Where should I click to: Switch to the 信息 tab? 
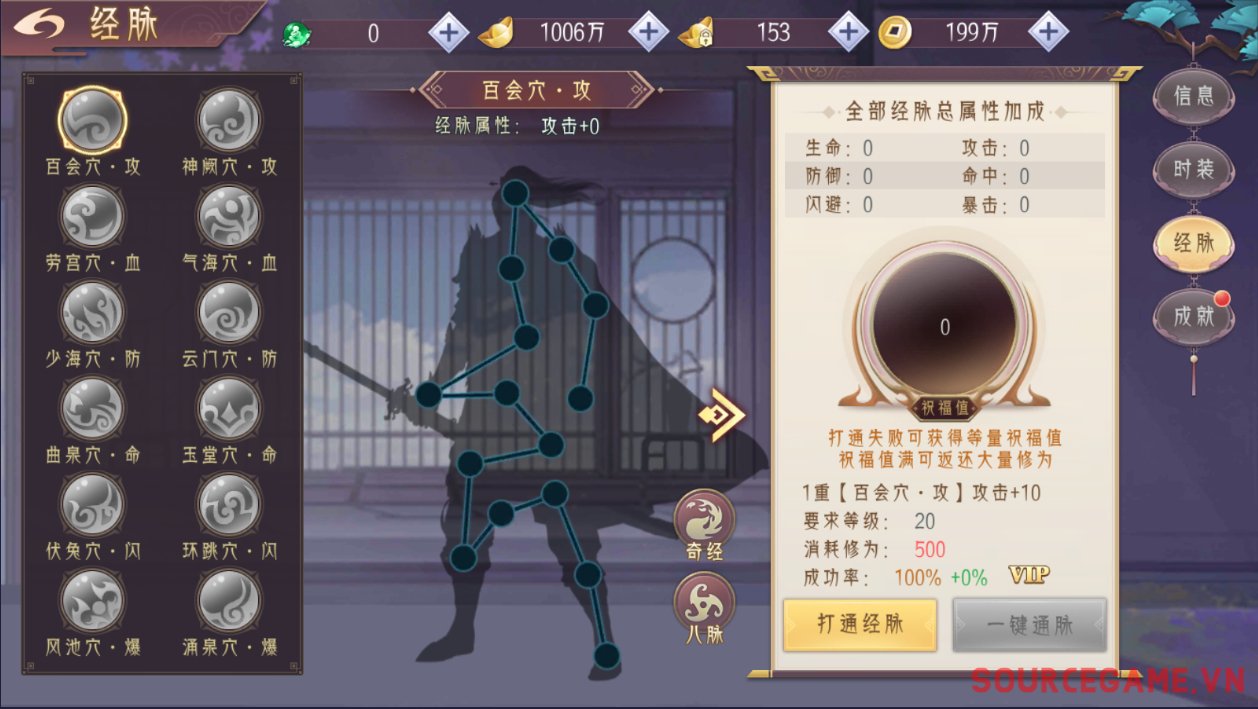click(1194, 96)
